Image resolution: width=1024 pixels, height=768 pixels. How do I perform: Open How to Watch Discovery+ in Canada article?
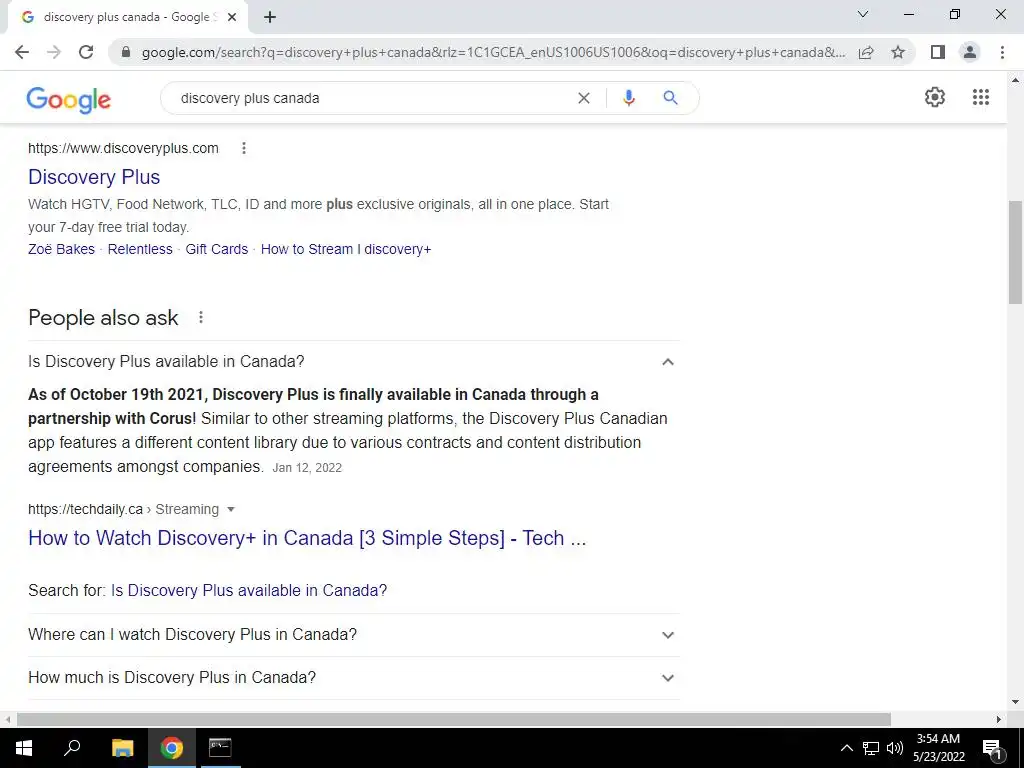tap(307, 538)
